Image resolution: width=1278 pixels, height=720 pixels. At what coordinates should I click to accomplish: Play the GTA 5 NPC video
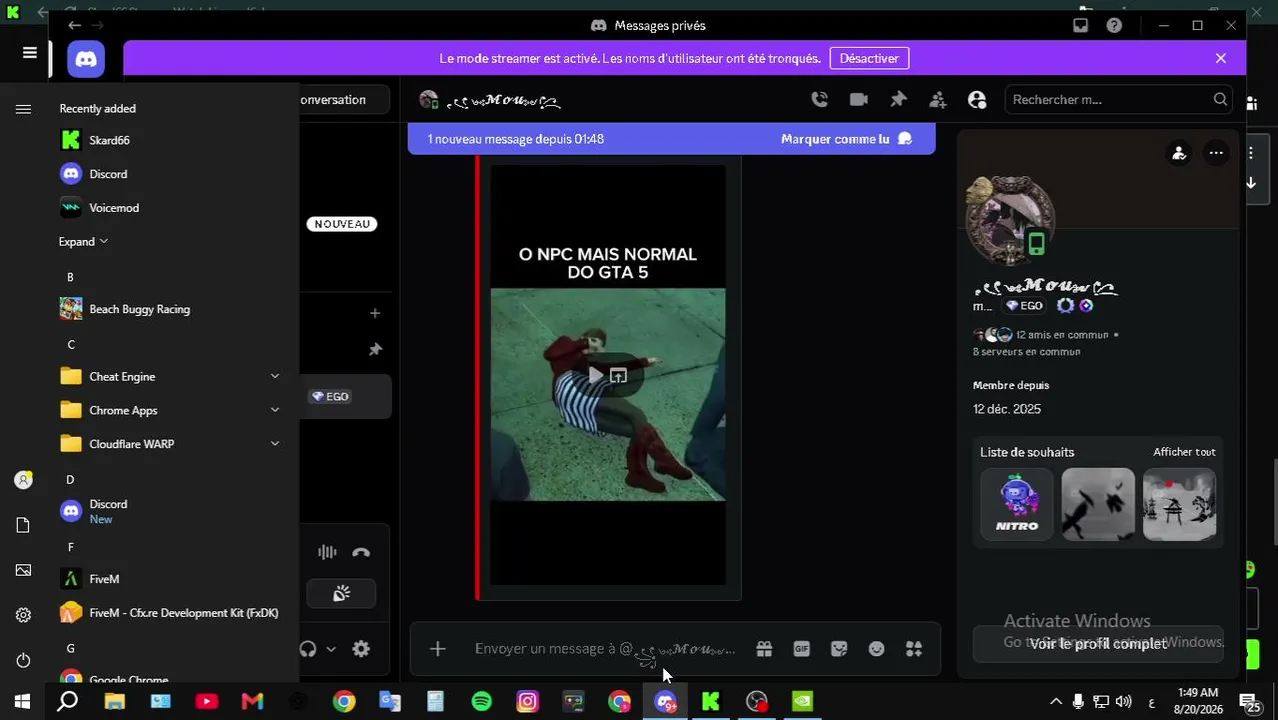tap(596, 375)
